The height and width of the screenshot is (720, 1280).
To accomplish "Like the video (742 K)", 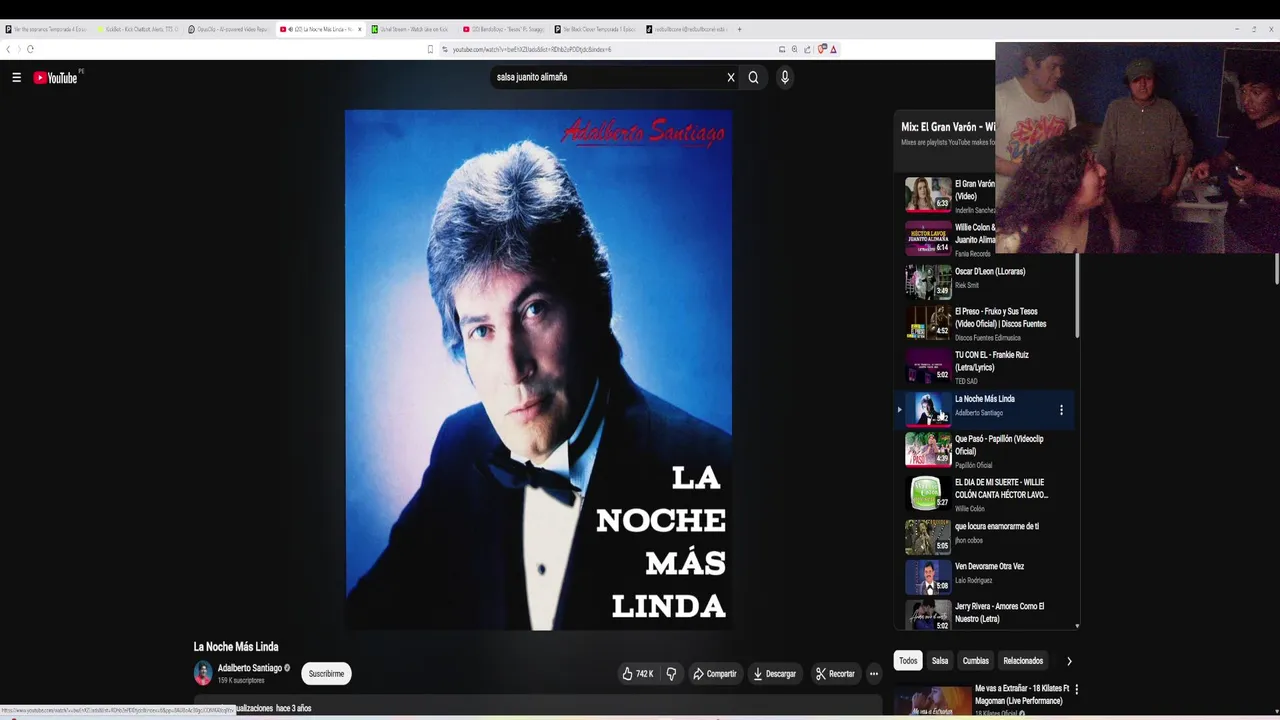I will point(638,674).
